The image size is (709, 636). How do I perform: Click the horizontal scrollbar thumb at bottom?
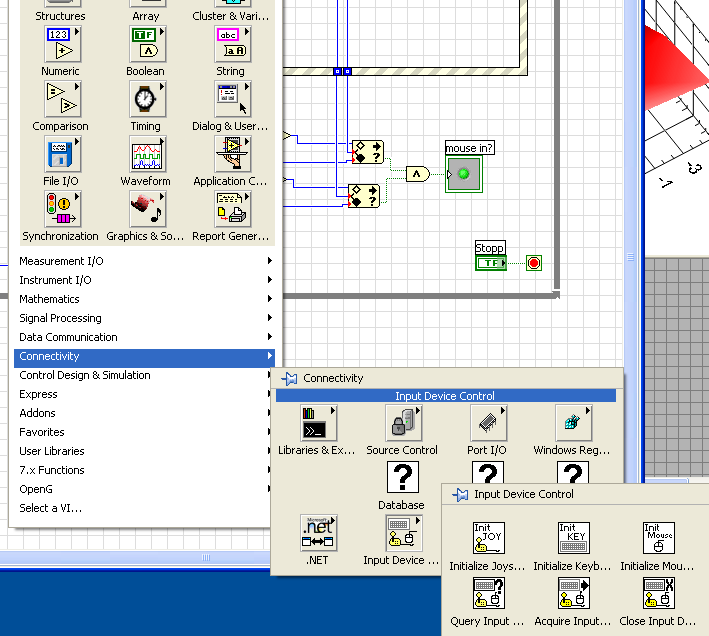(206, 557)
